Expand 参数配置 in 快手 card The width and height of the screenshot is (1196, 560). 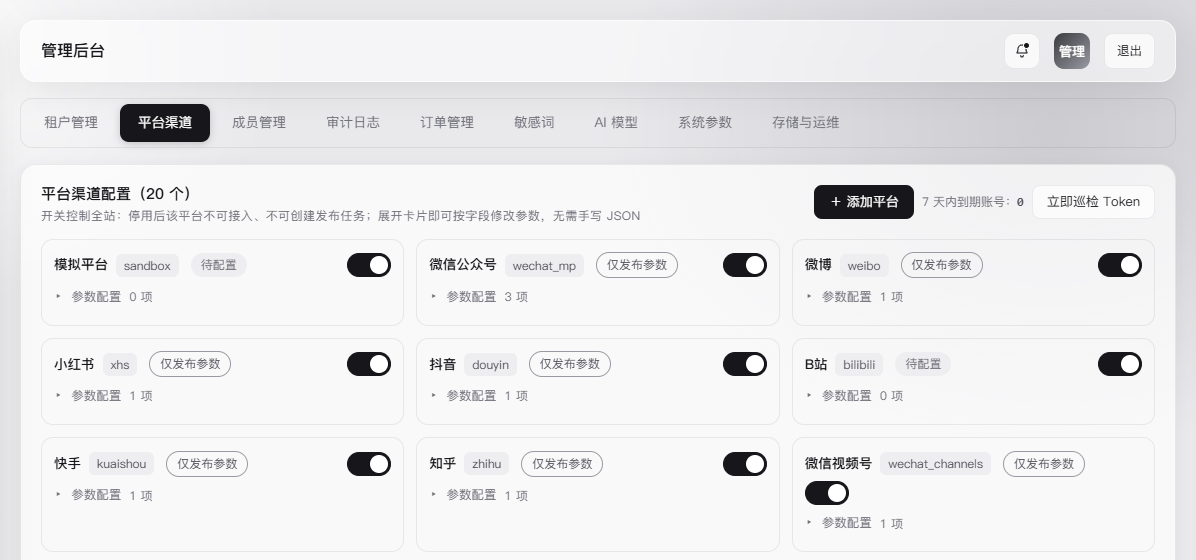pyautogui.click(x=104, y=496)
